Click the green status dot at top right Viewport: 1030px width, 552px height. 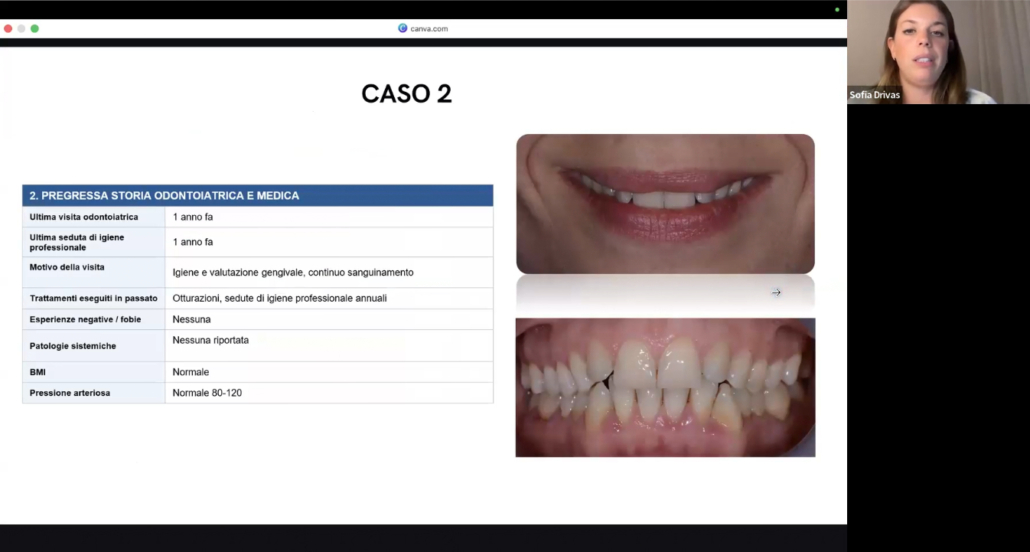click(837, 10)
